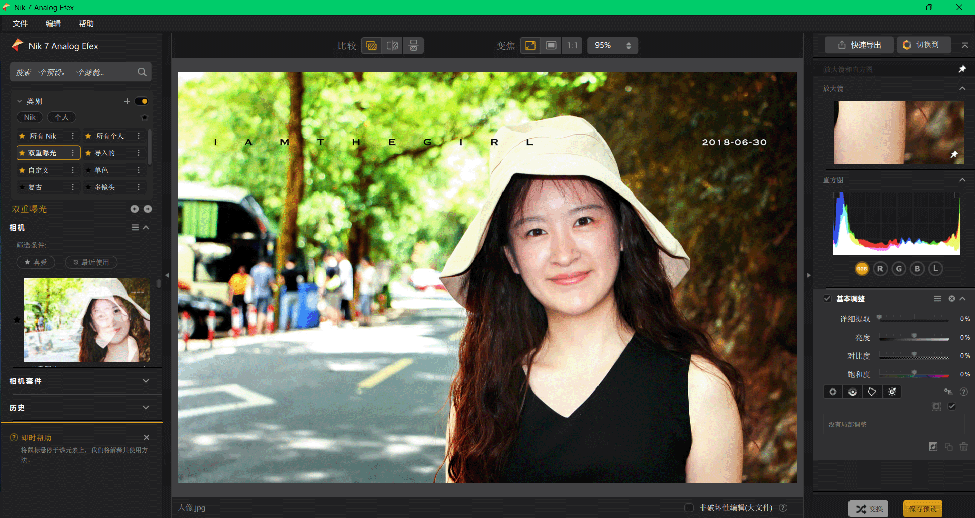Viewport: 975px width, 518px height.
Task: Uncheck the 基本调整 filter checkbox
Action: point(827,298)
